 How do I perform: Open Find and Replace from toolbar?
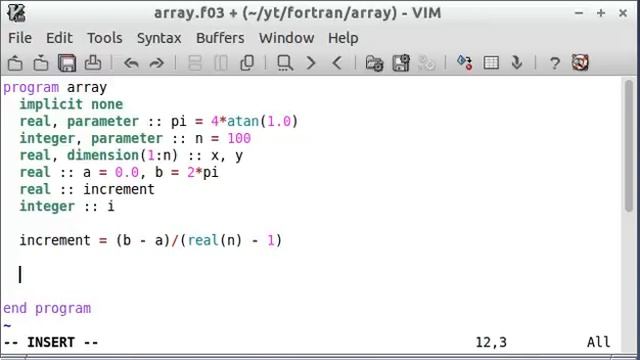click(285, 63)
